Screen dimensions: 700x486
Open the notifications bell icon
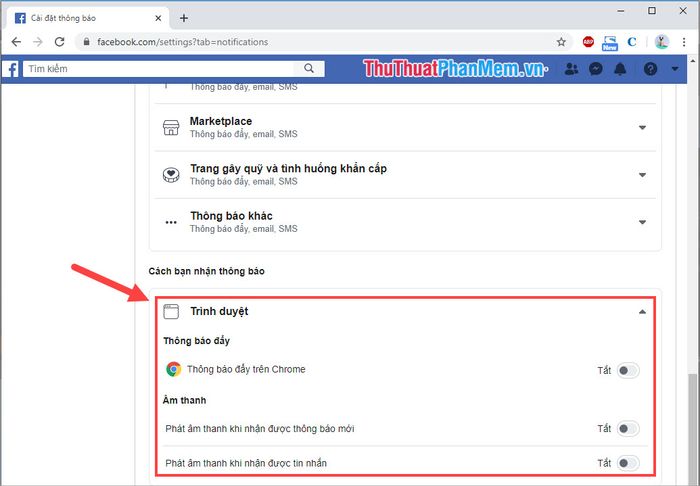pyautogui.click(x=620, y=69)
